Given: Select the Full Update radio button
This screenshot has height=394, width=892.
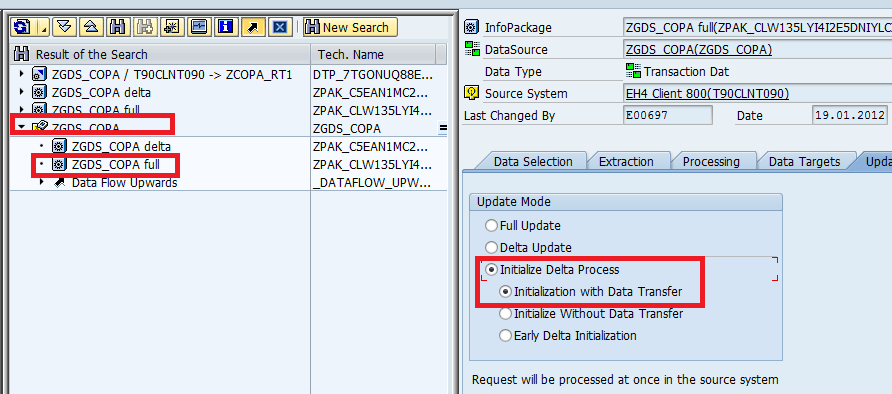Looking at the screenshot, I should click(491, 226).
